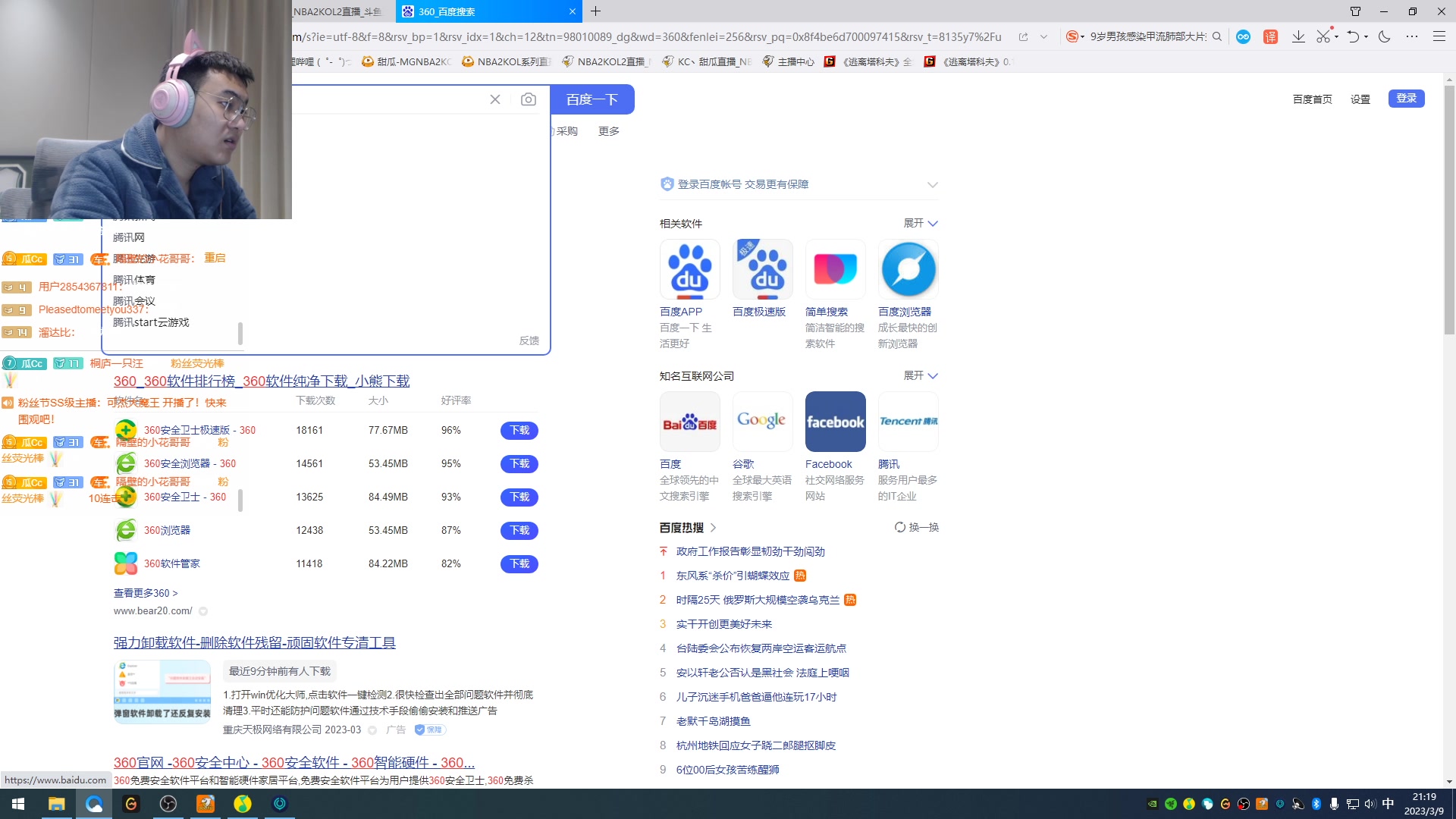Click the volume icon in system tray

(1370, 804)
